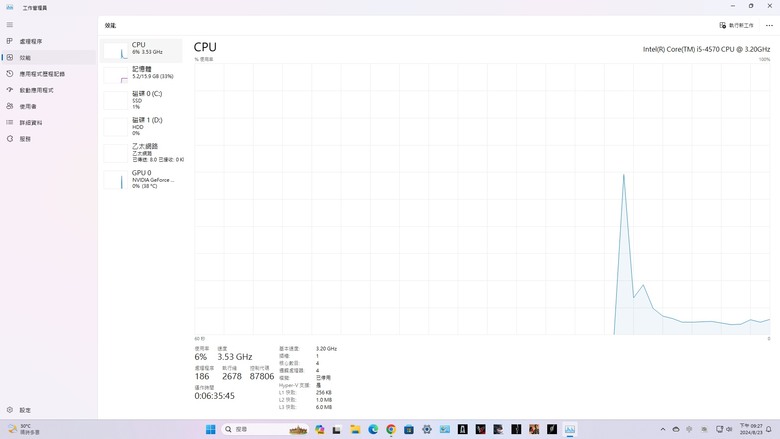Click 執行新工作 (Run new task) button

pyautogui.click(x=736, y=25)
